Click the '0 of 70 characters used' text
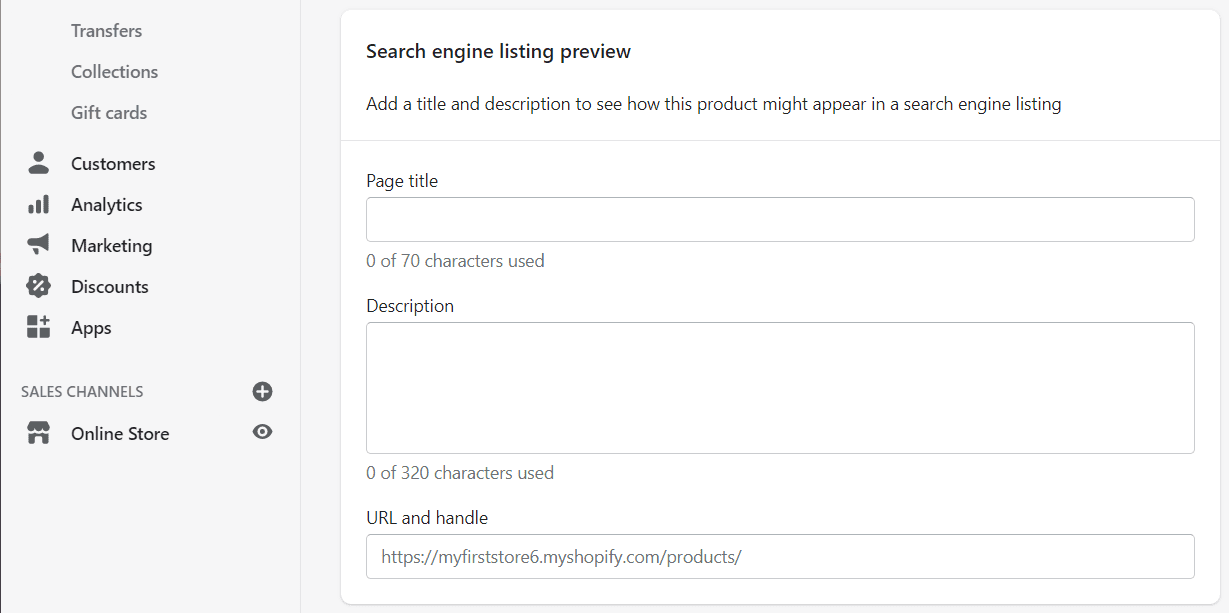Viewport: 1229px width, 613px height. [x=455, y=261]
